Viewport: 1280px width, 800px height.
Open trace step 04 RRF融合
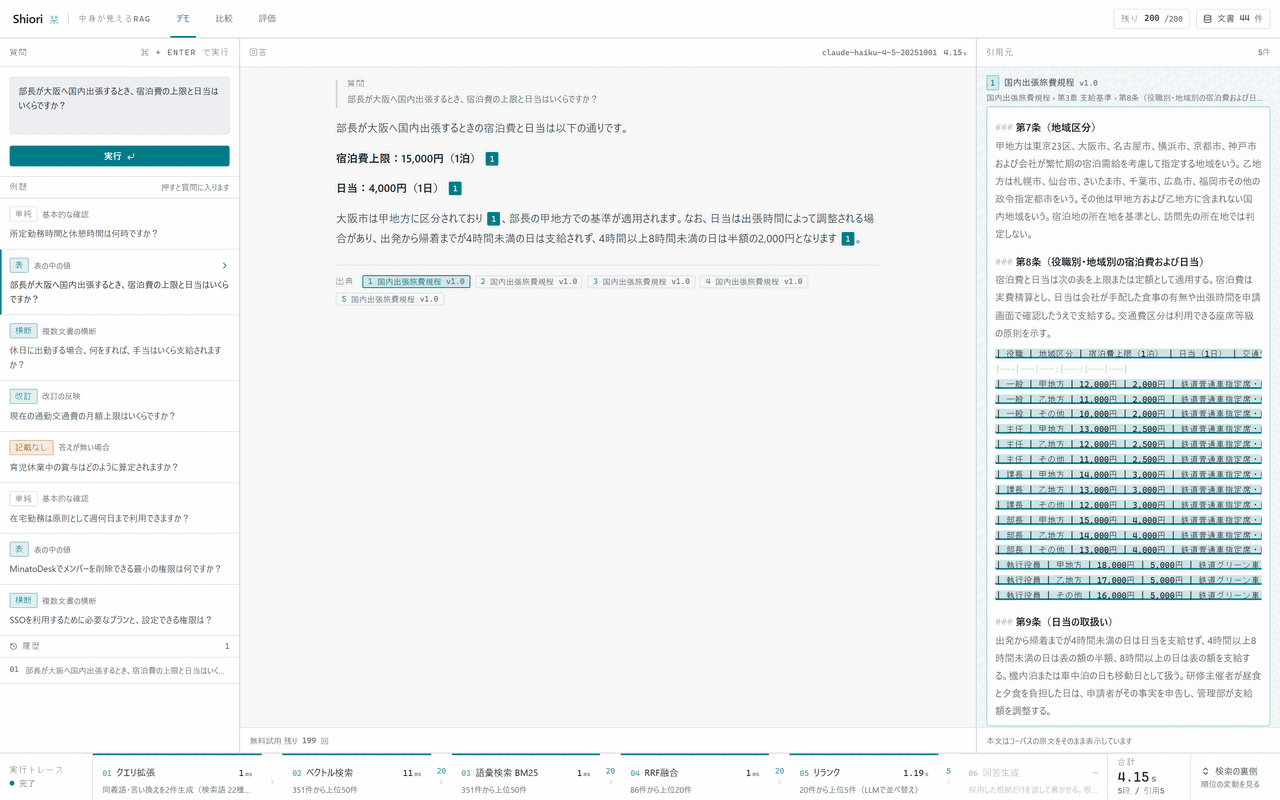(695, 777)
